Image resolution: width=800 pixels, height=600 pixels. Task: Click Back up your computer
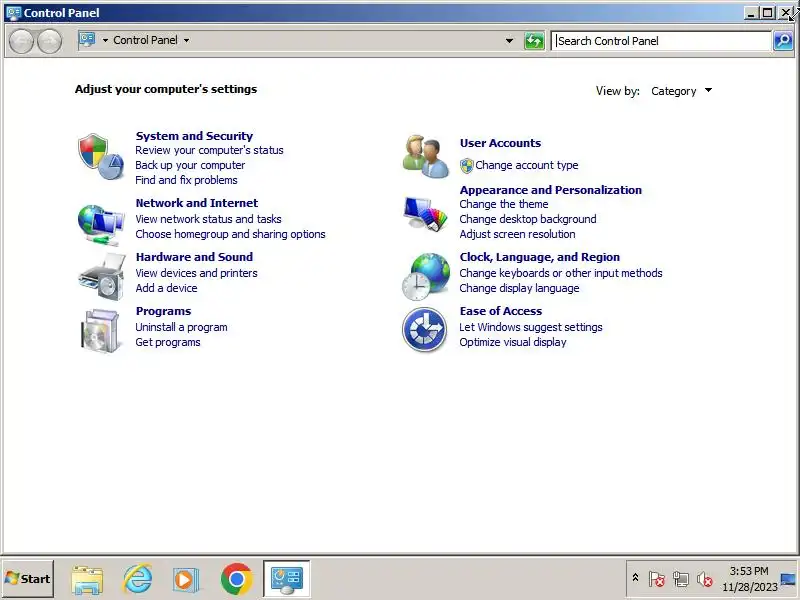190,165
